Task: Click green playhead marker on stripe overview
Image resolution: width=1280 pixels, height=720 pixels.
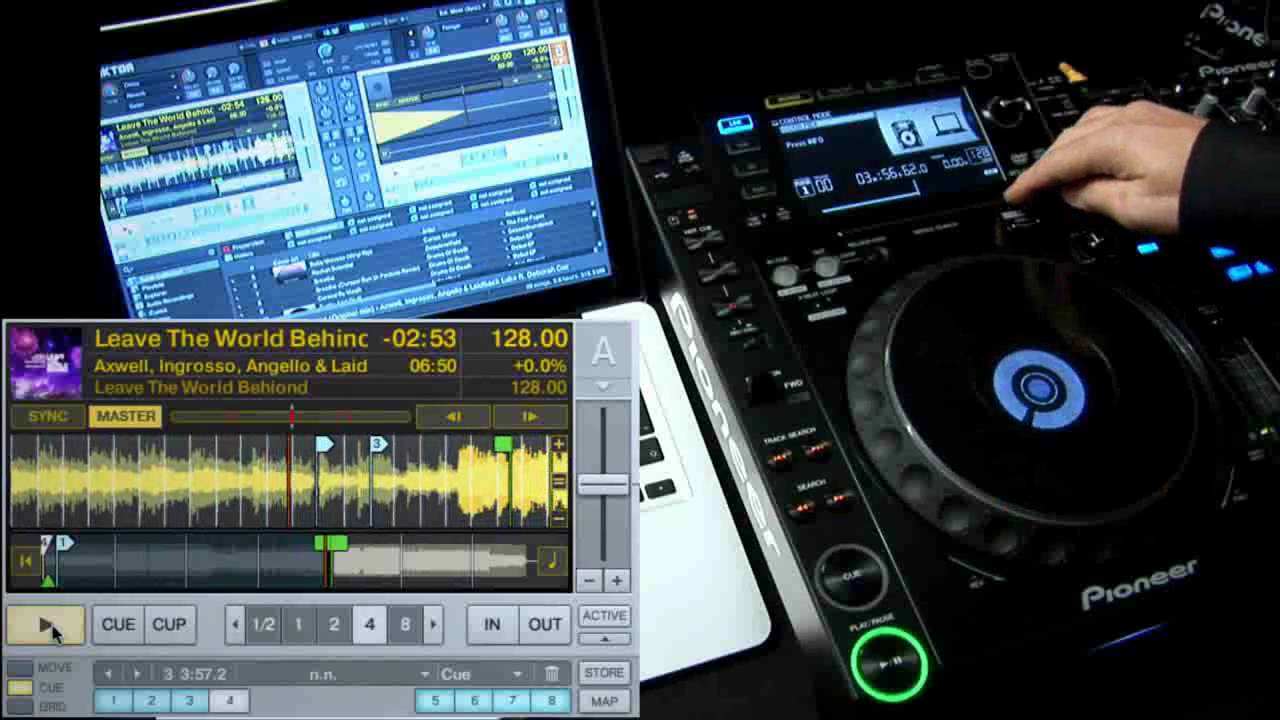Action: tap(332, 543)
